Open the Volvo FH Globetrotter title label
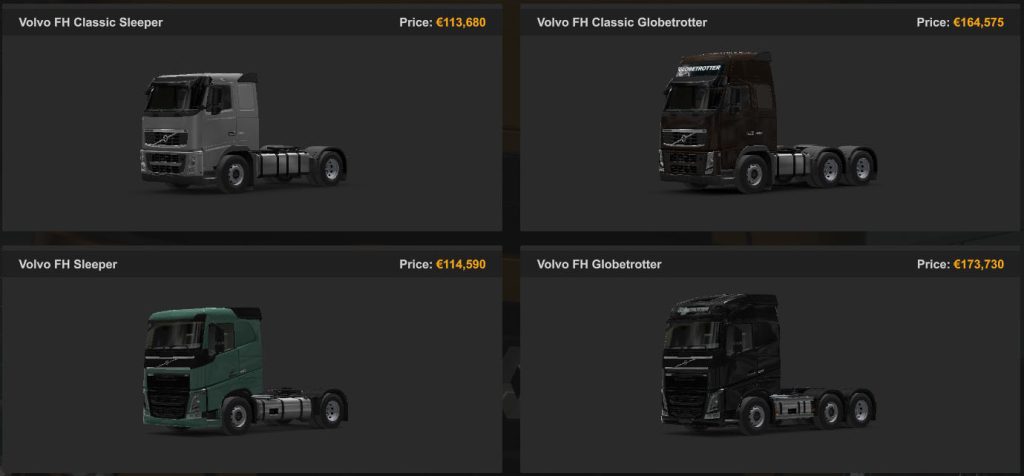The width and height of the screenshot is (1024, 476). click(x=599, y=264)
